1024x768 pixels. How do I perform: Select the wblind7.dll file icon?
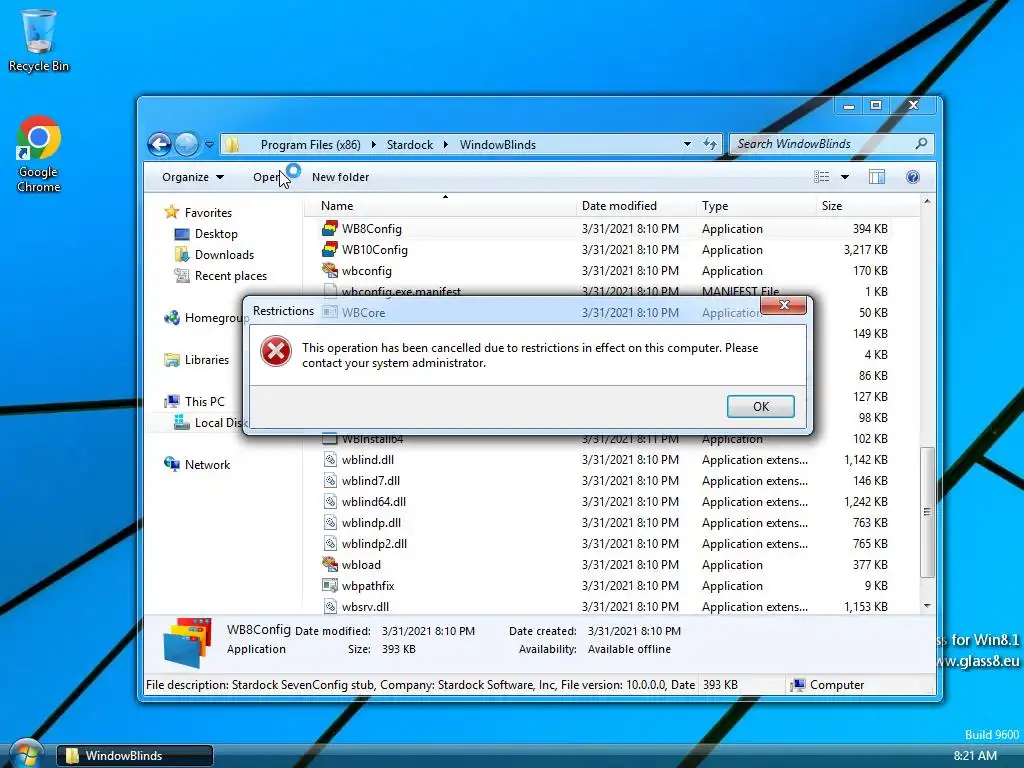330,481
